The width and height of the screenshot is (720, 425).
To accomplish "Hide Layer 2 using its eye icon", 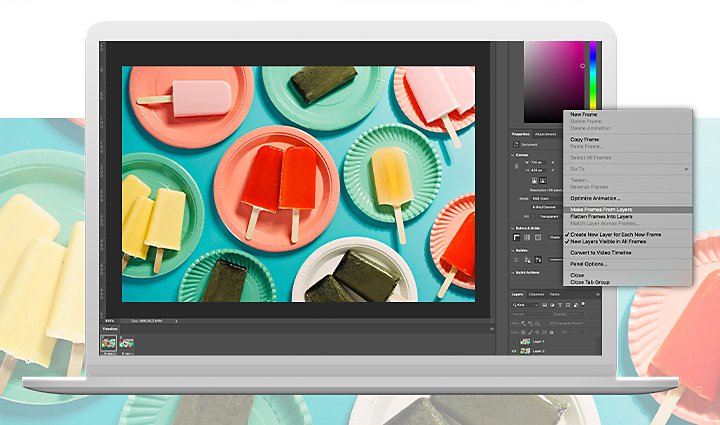I will click(514, 351).
